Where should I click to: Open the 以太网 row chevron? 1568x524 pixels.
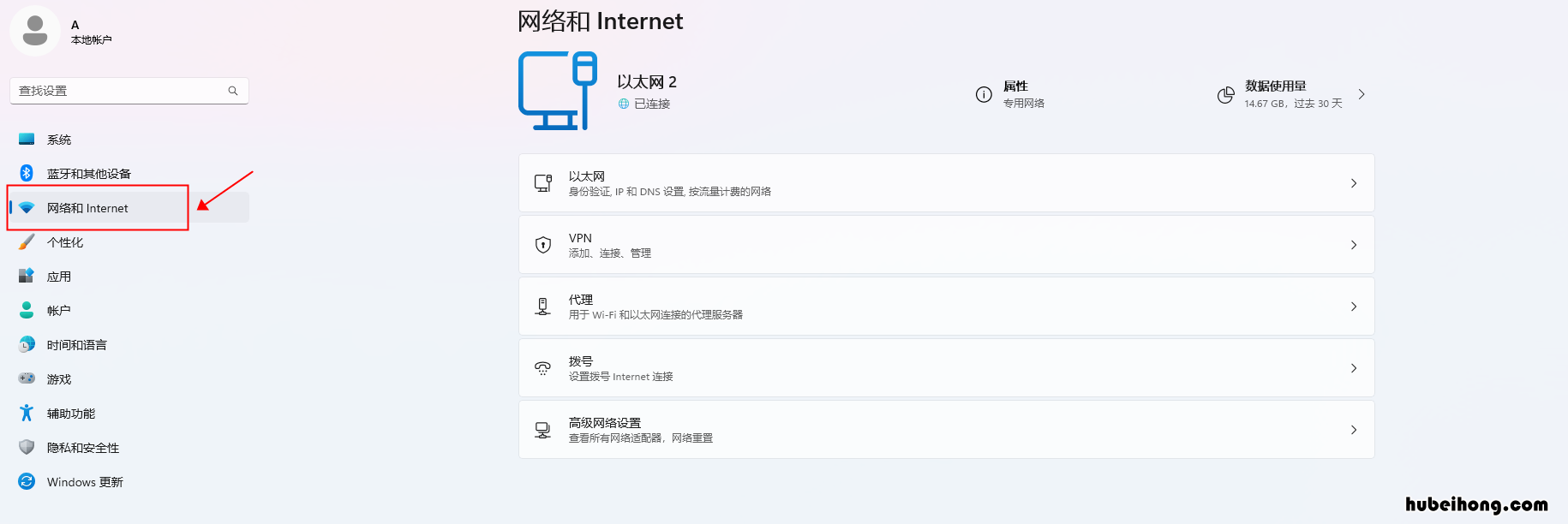pyautogui.click(x=1354, y=183)
